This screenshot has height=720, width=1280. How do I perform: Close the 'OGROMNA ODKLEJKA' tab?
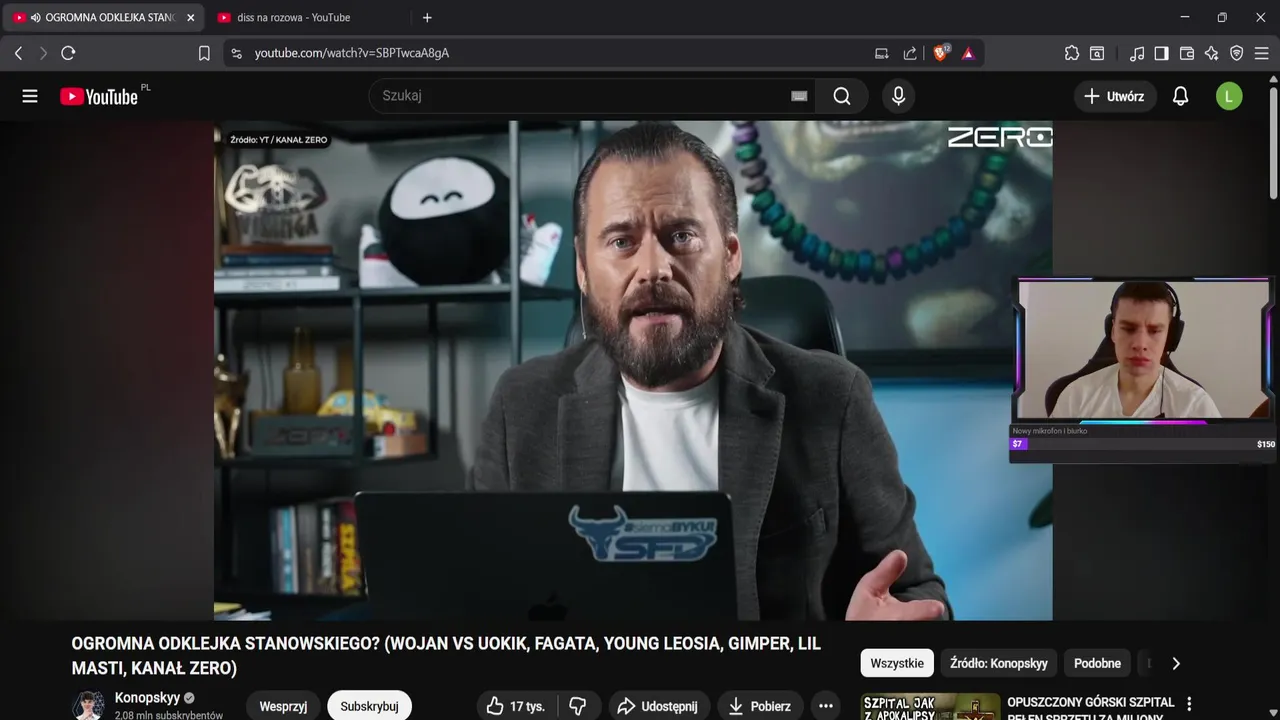190,18
